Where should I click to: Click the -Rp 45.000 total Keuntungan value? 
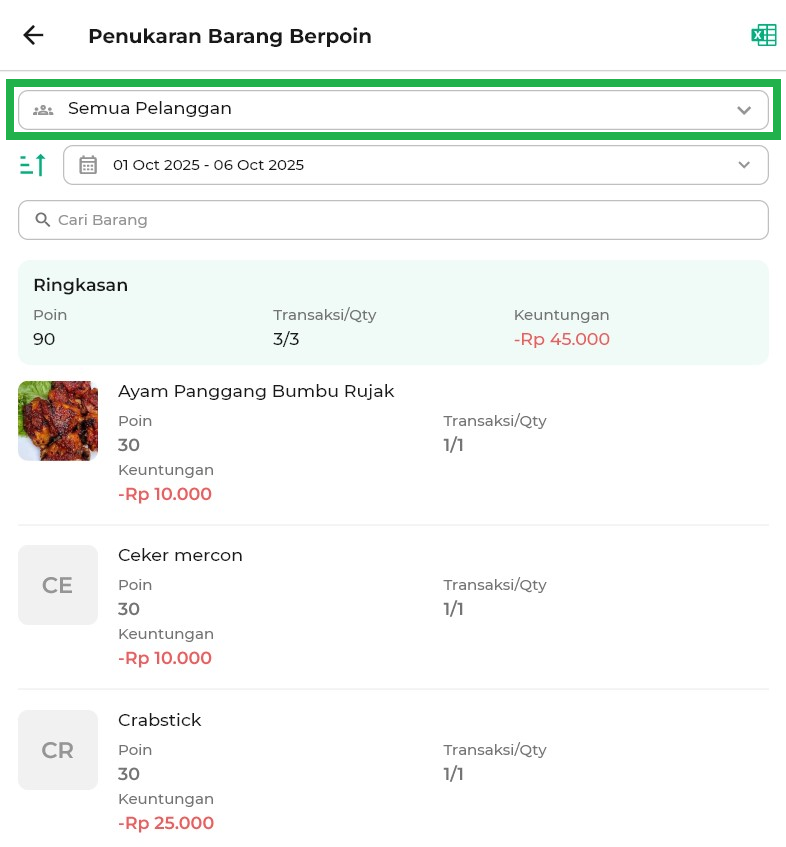[x=561, y=339]
